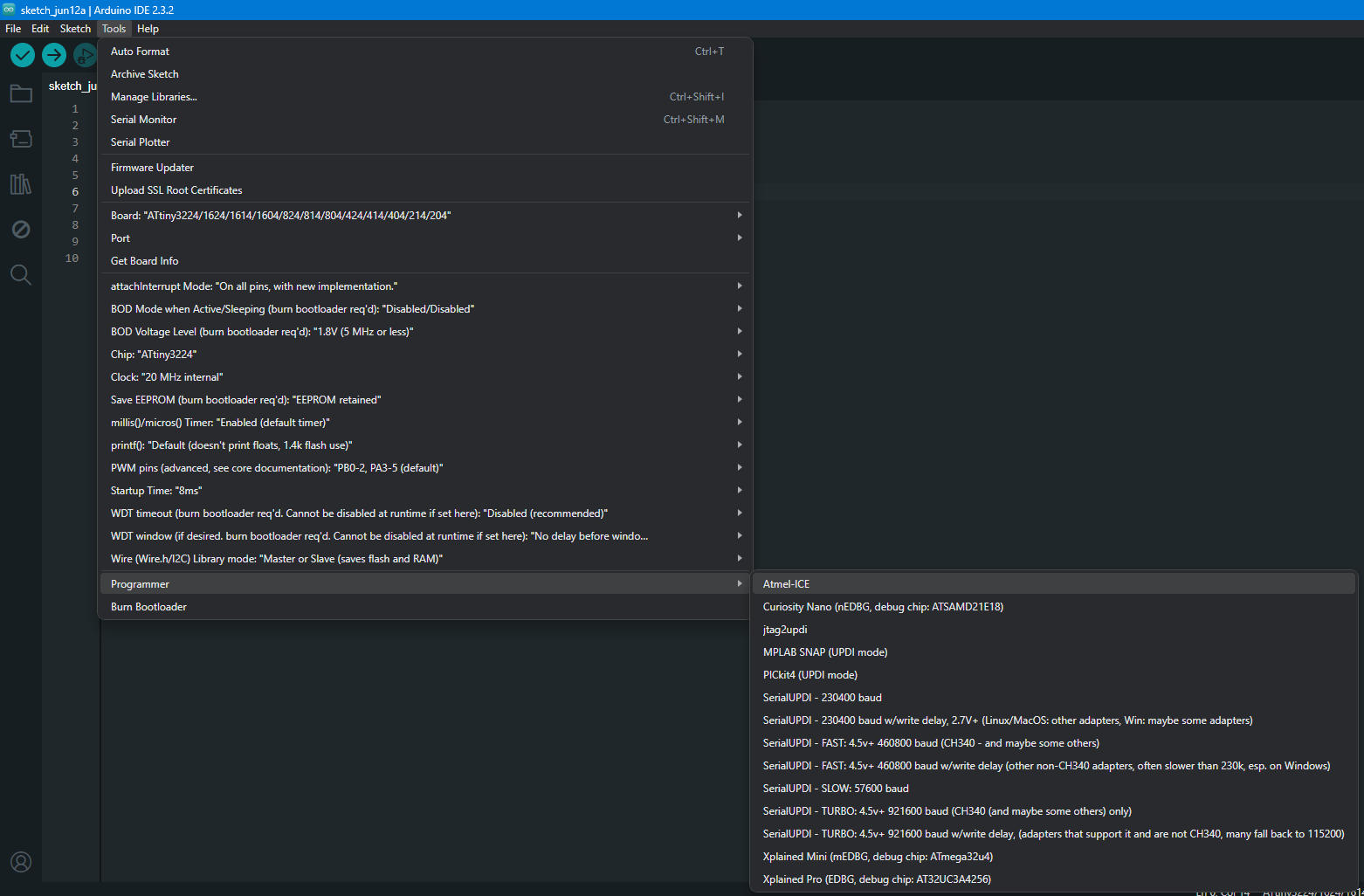Click the user account profile icon
1364x896 pixels.
pos(21,862)
